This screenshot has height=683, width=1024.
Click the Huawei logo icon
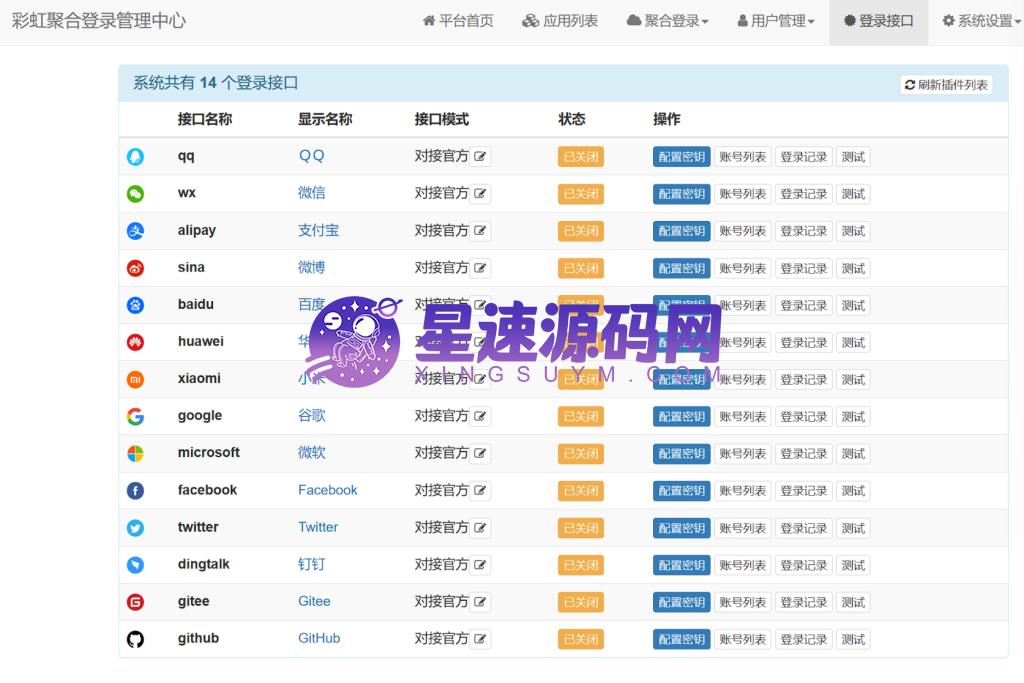click(135, 342)
